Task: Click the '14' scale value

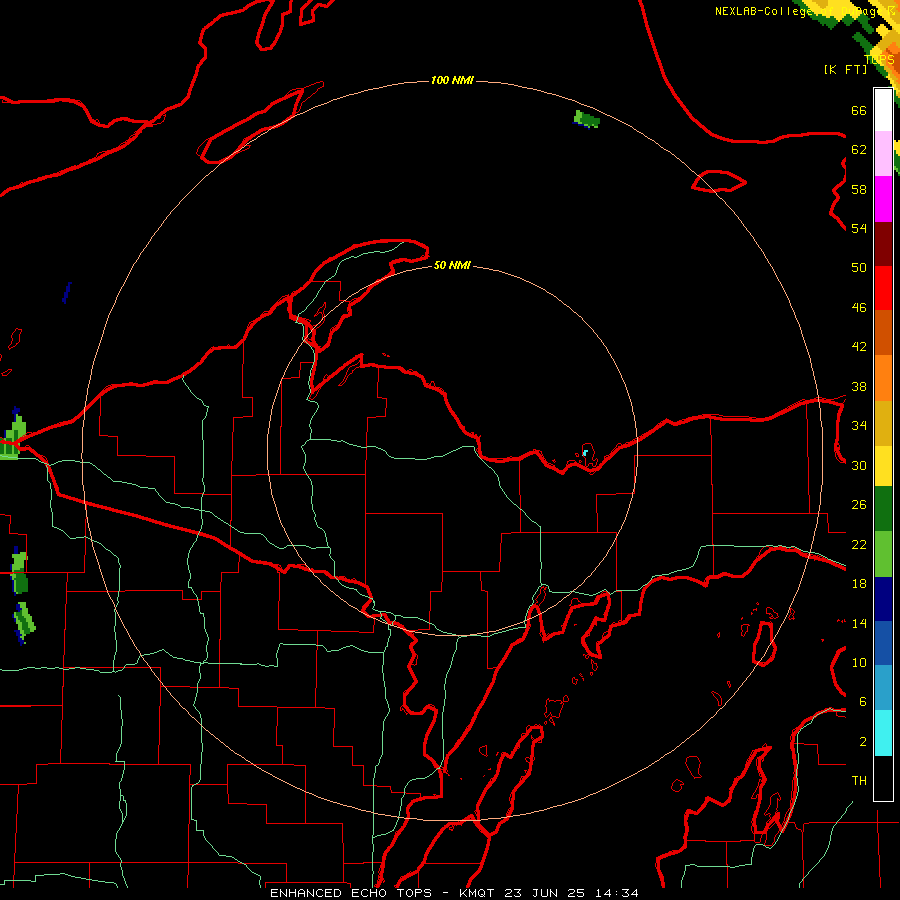Action: [859, 623]
